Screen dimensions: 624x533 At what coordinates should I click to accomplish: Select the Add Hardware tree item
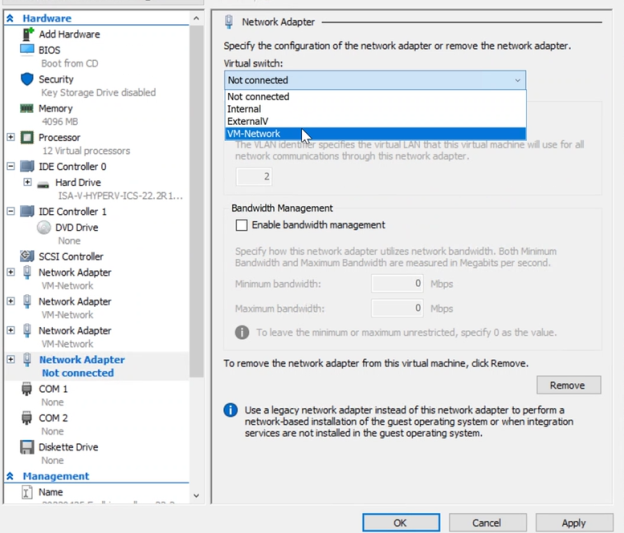click(69, 34)
